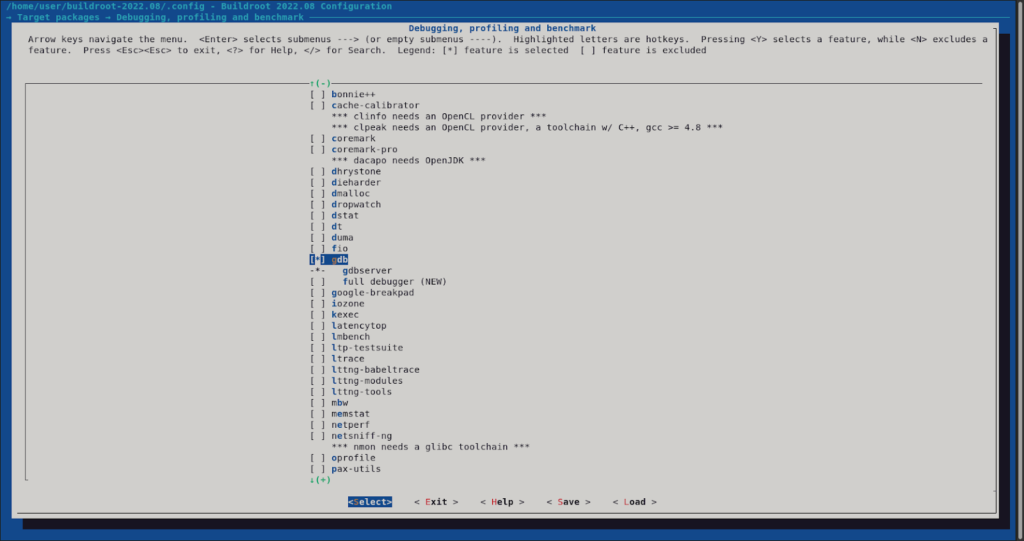
Task: Select the lttng-tools menu entry
Action: [x=364, y=392]
